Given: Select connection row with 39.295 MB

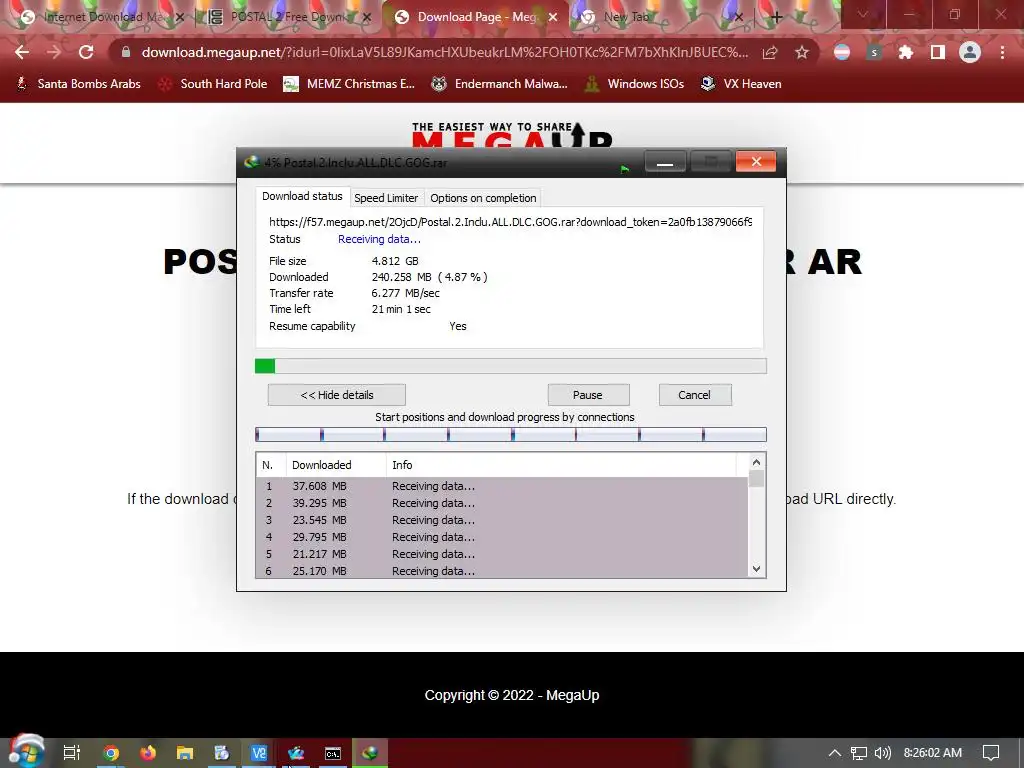Looking at the screenshot, I should click(x=502, y=503).
